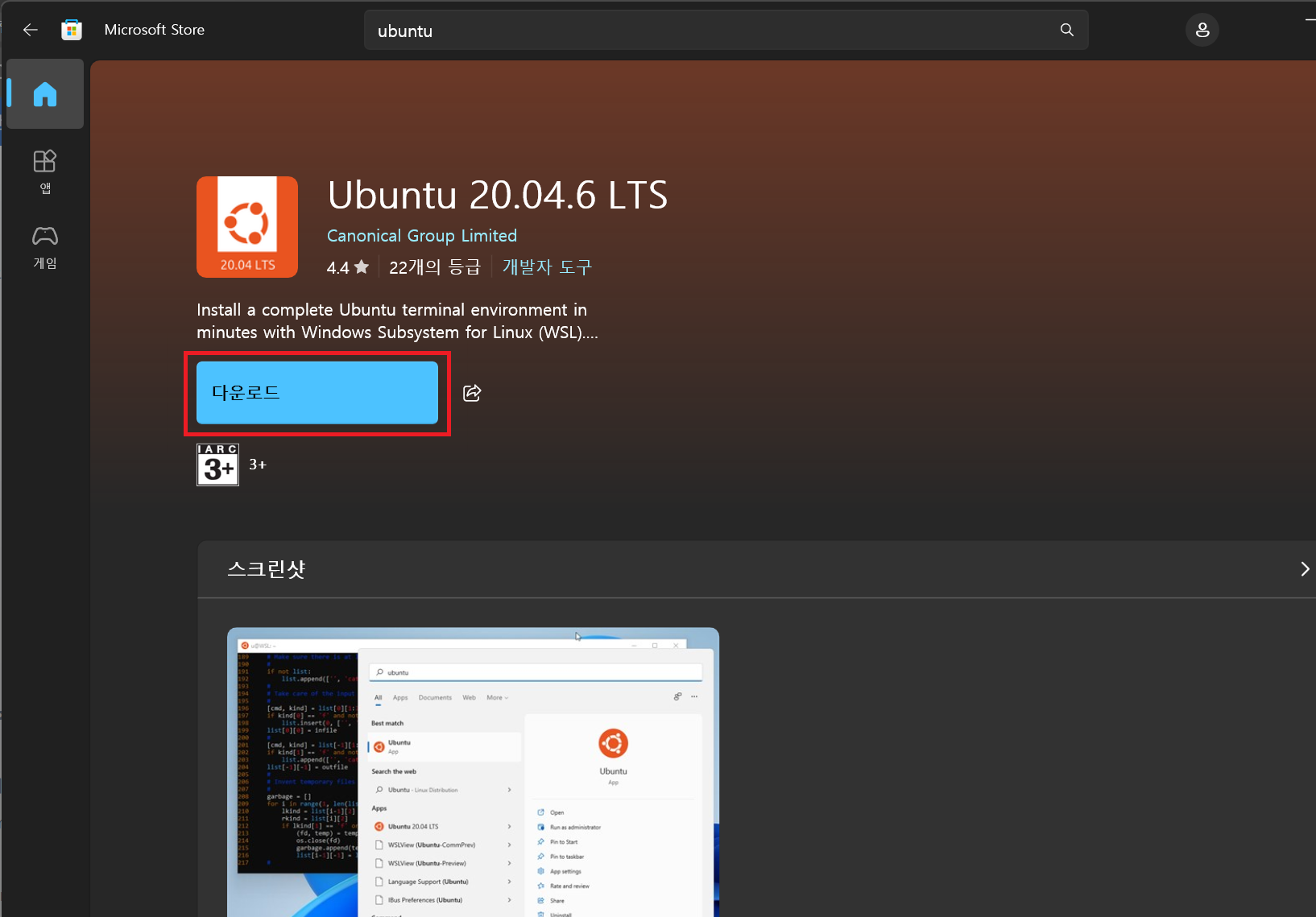Image resolution: width=1316 pixels, height=917 pixels.
Task: Open the Canonical Group Limited publisher link
Action: point(421,236)
